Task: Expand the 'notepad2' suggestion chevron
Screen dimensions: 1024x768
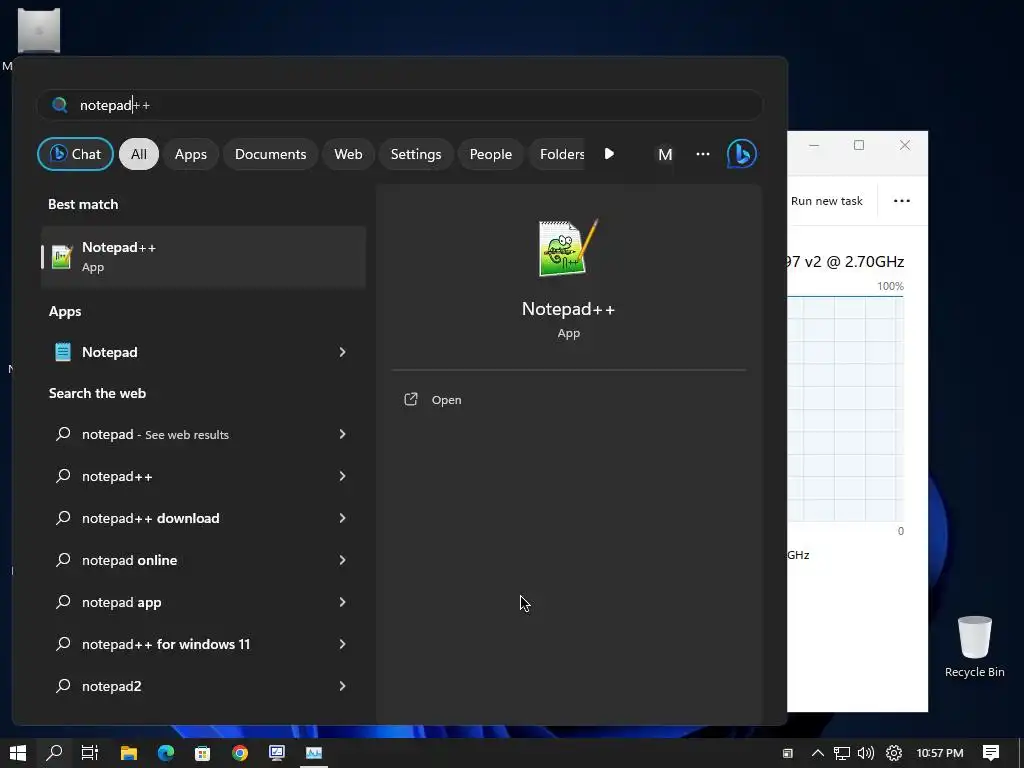Action: pyautogui.click(x=342, y=686)
